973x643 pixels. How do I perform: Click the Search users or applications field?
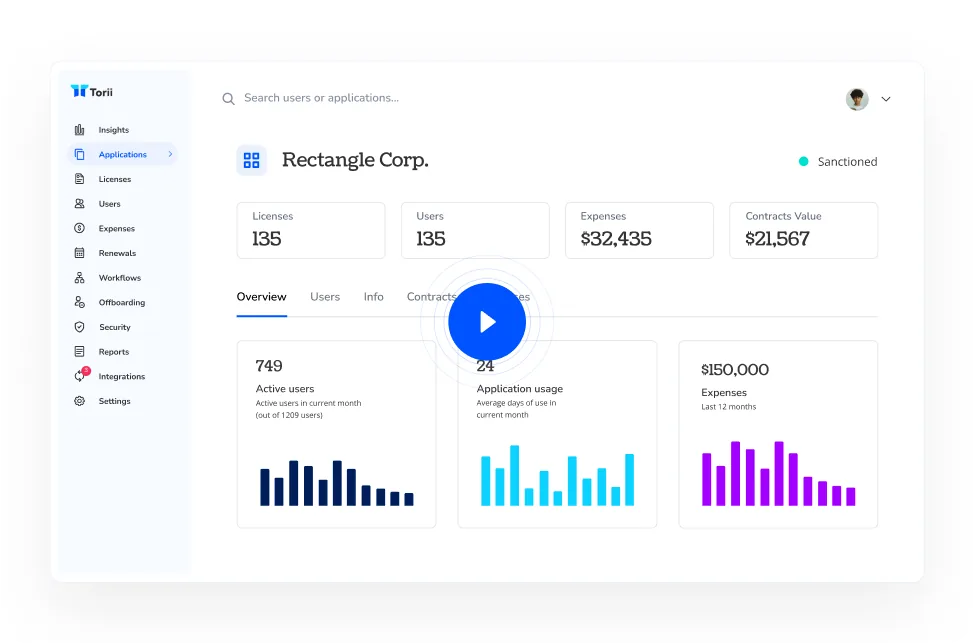click(x=321, y=98)
